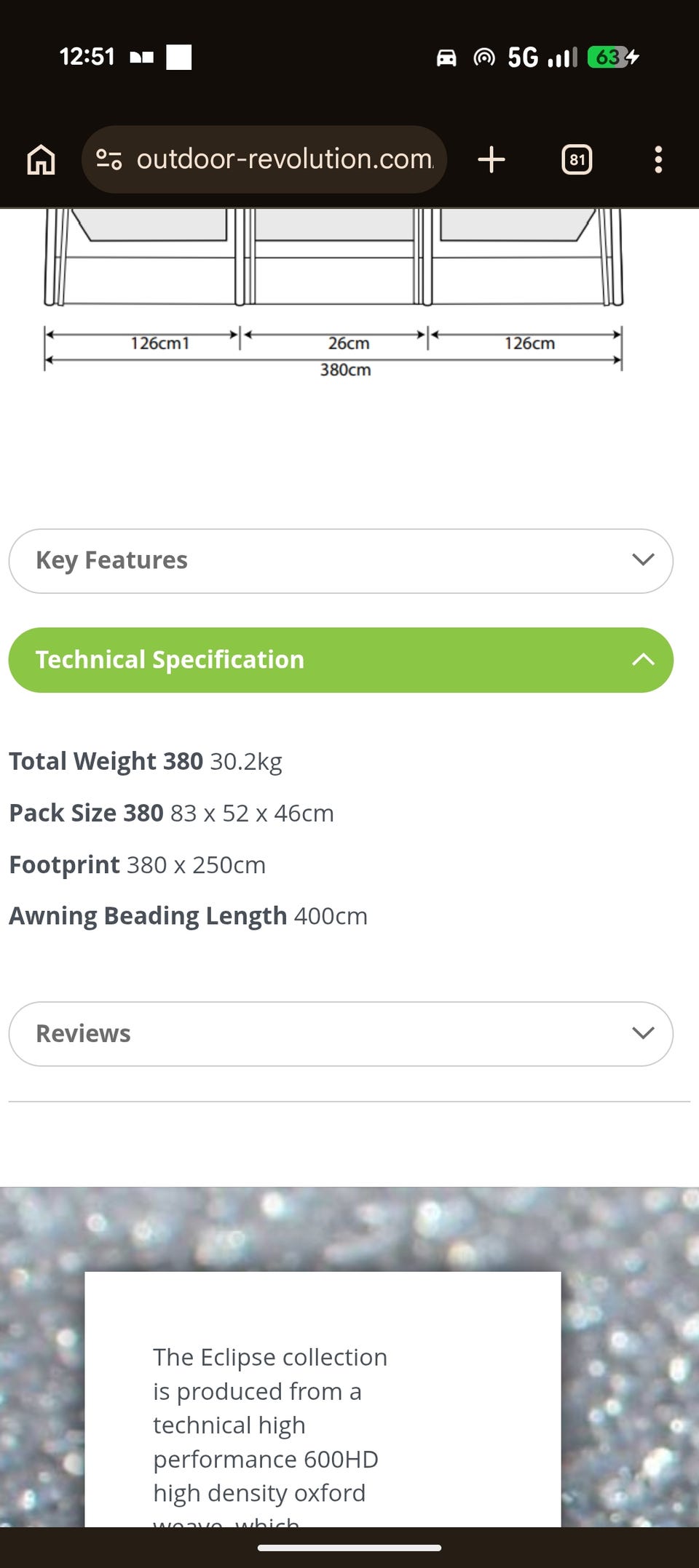
Task: Tap the Chrome home icon
Action: point(41,159)
